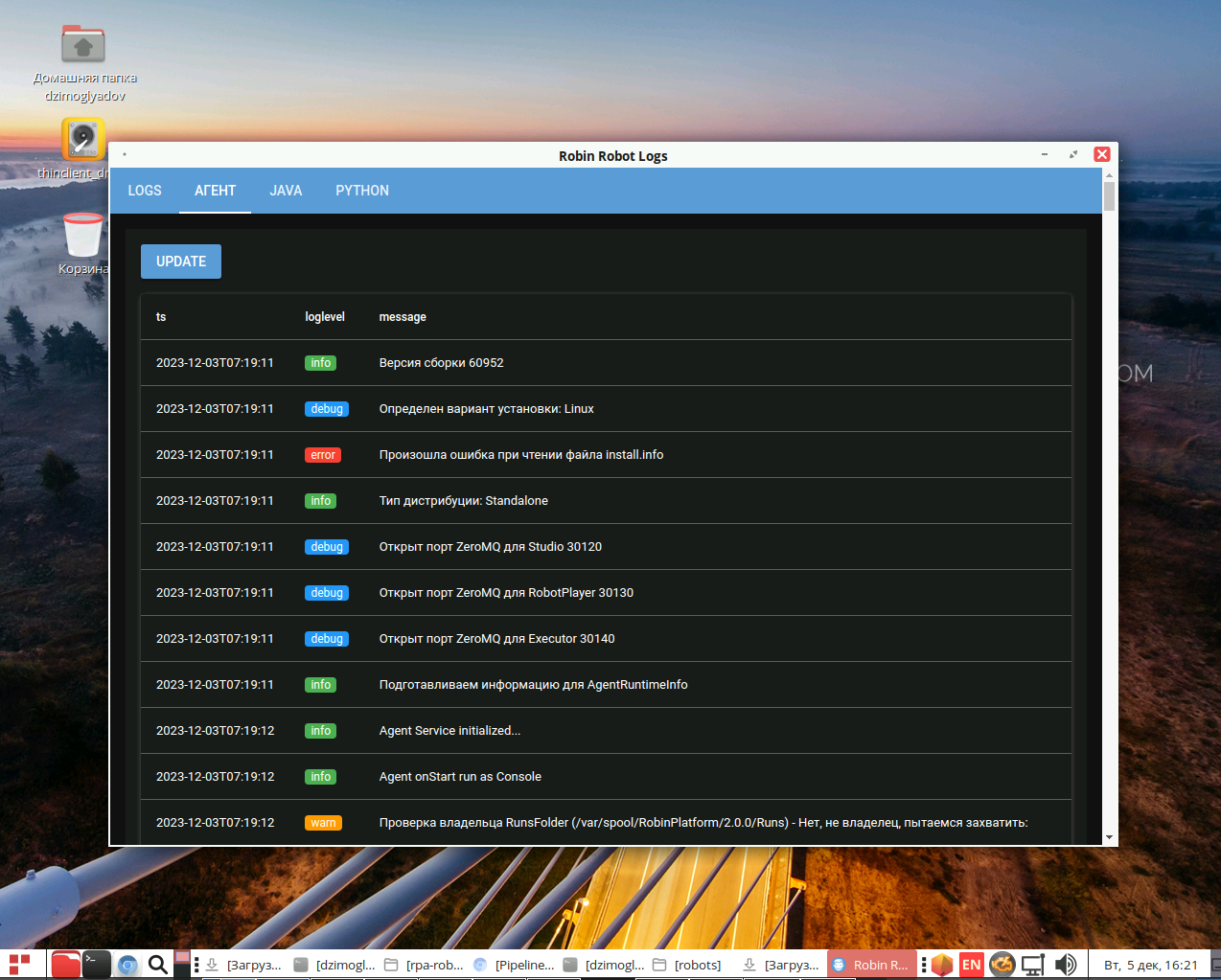Switch to the [rpa-rob... taskbar window

click(425, 965)
